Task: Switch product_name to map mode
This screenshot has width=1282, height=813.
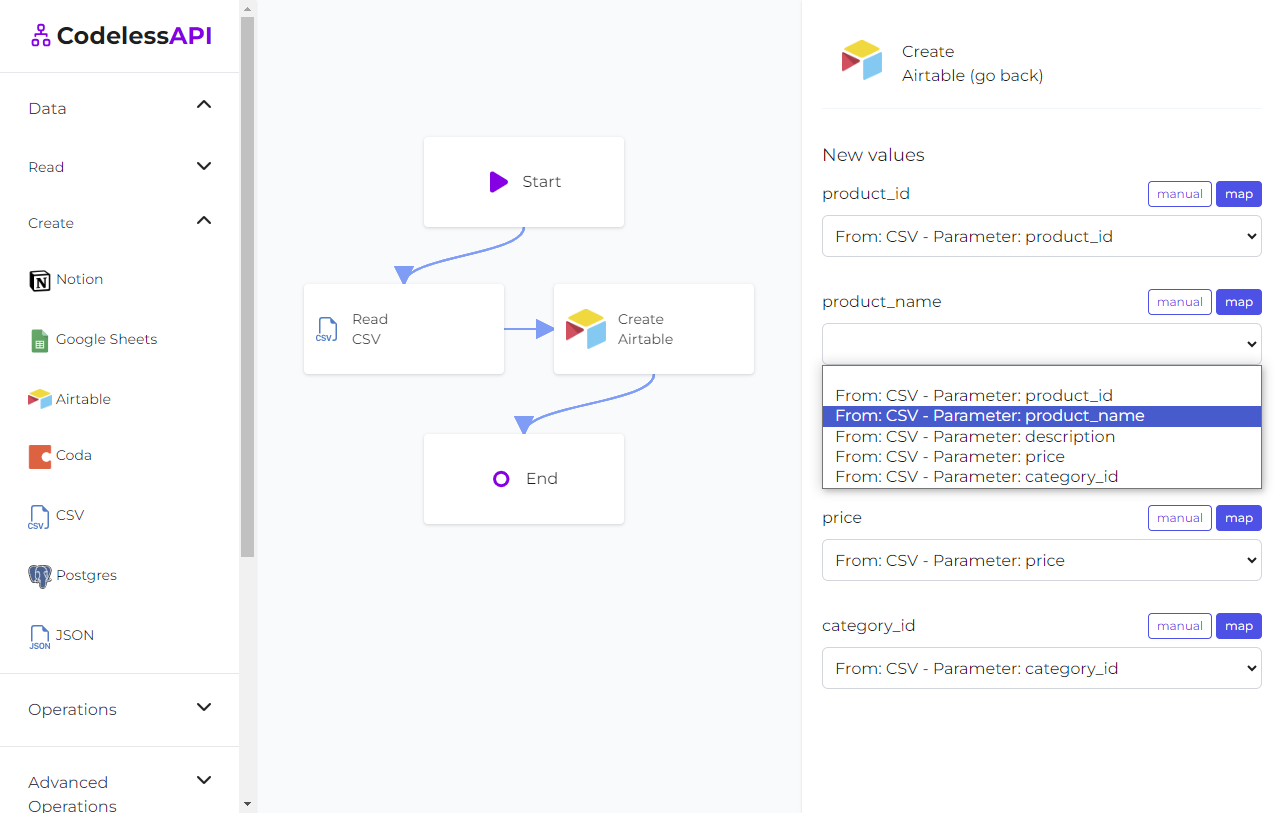Action: point(1239,302)
